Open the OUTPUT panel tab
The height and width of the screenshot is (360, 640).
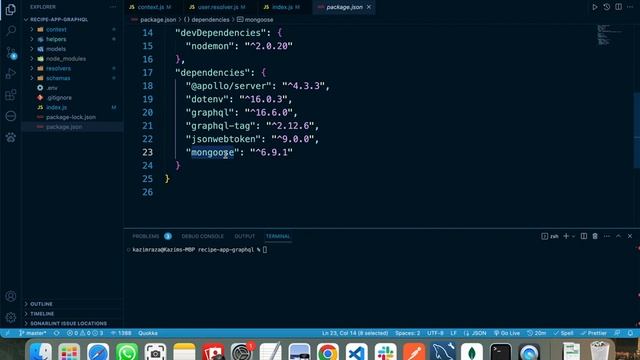244,236
